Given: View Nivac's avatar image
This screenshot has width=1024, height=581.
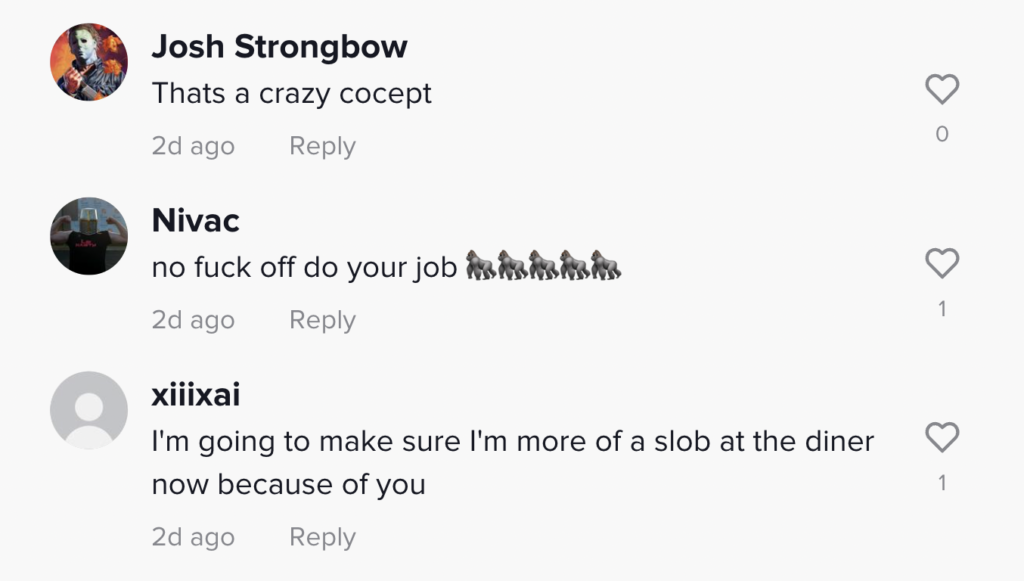Looking at the screenshot, I should pyautogui.click(x=89, y=236).
